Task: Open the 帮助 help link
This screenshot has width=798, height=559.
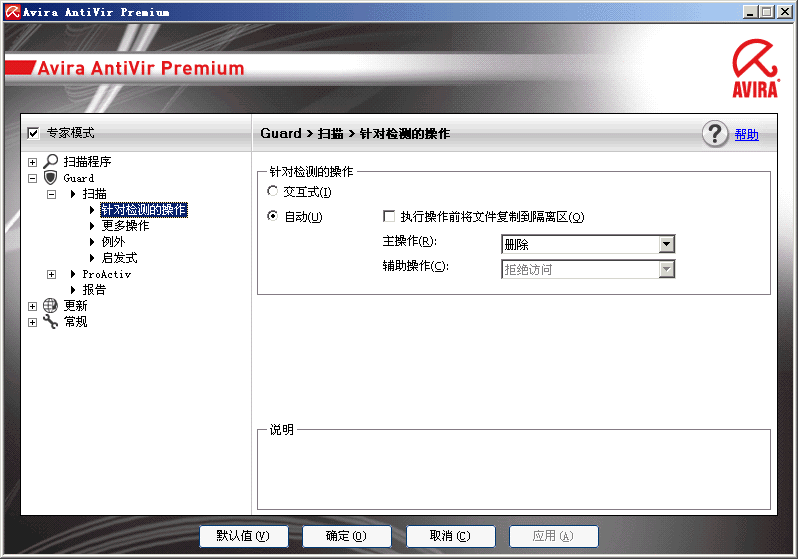Action: (747, 134)
